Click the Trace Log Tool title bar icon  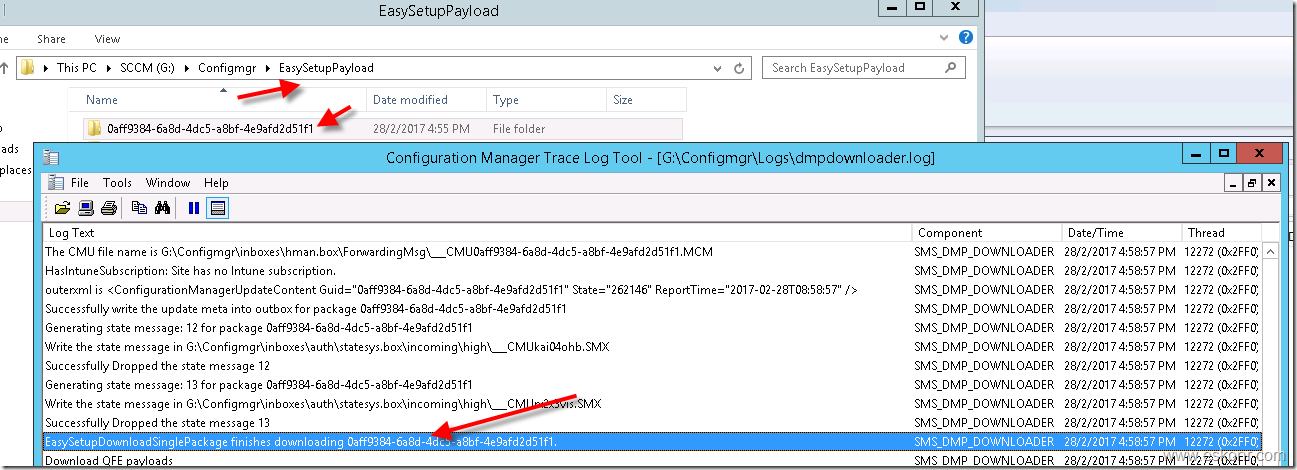[x=51, y=158]
